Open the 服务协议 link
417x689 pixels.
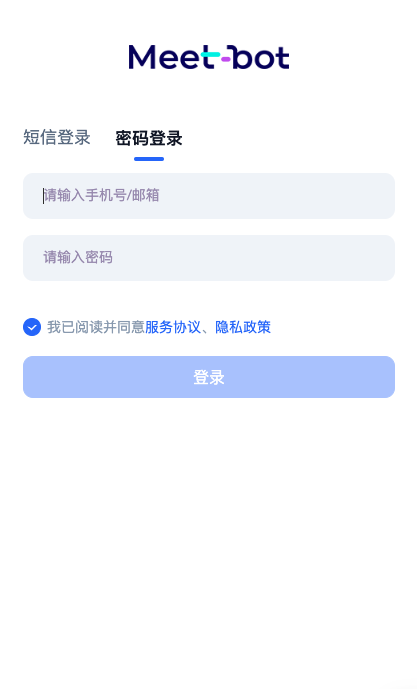[173, 327]
